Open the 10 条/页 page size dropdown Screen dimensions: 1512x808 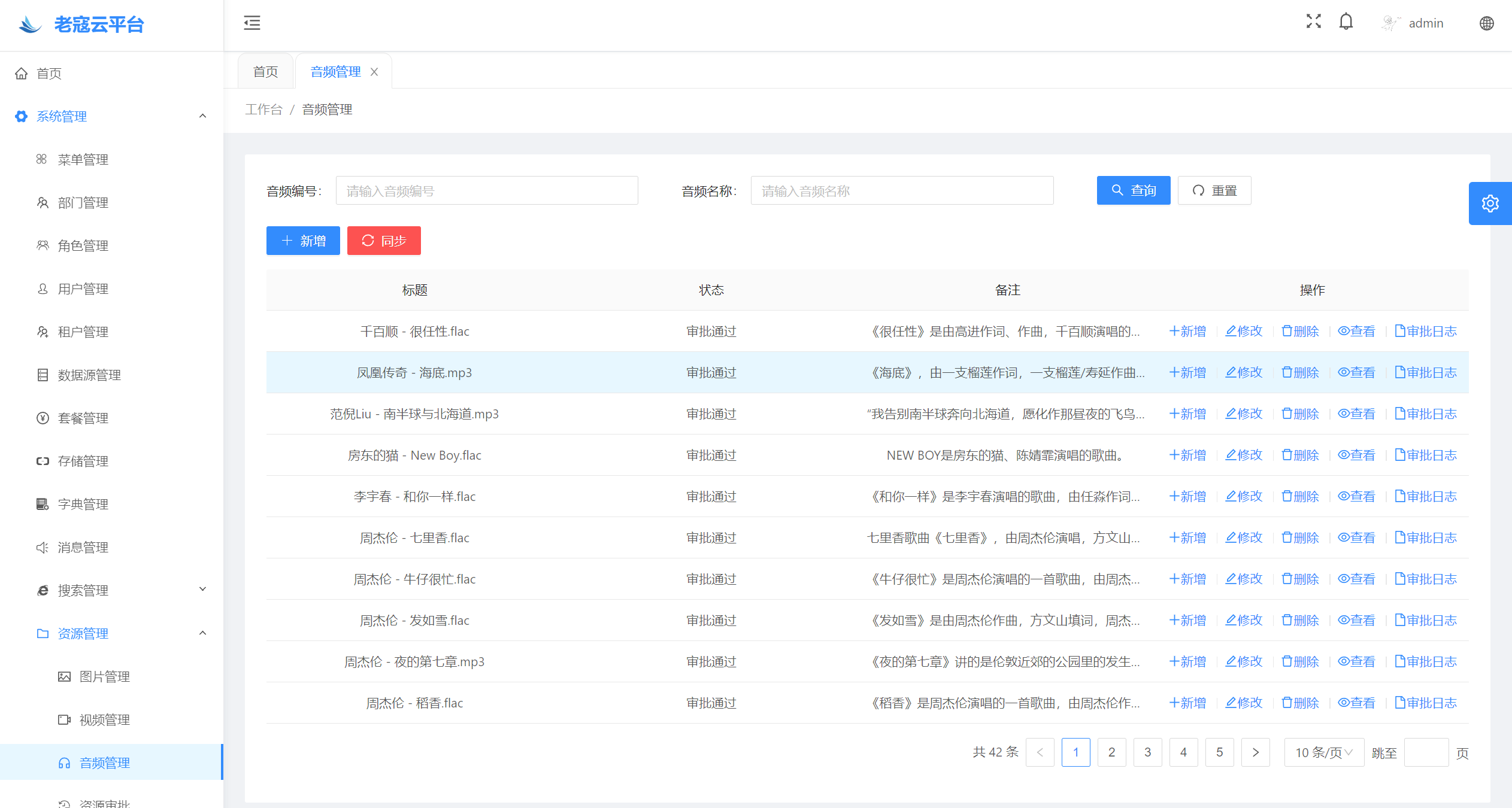1323,752
